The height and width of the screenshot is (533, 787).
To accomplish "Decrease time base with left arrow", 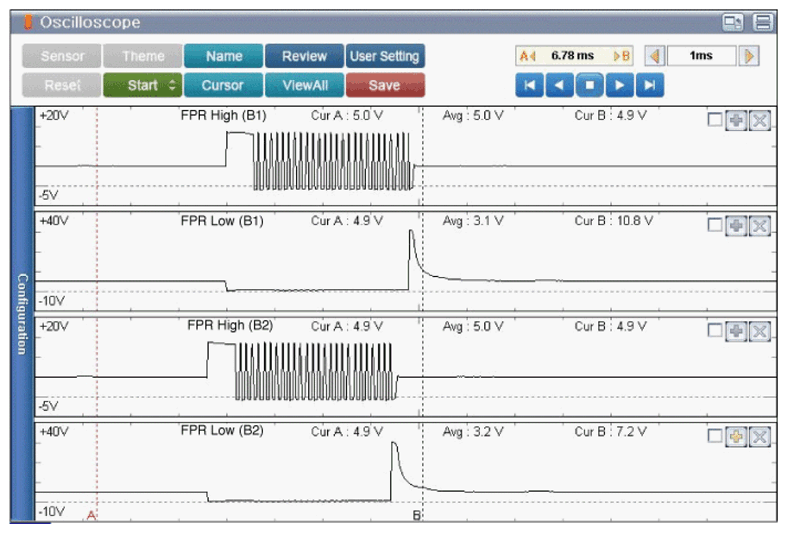I will click(x=655, y=56).
